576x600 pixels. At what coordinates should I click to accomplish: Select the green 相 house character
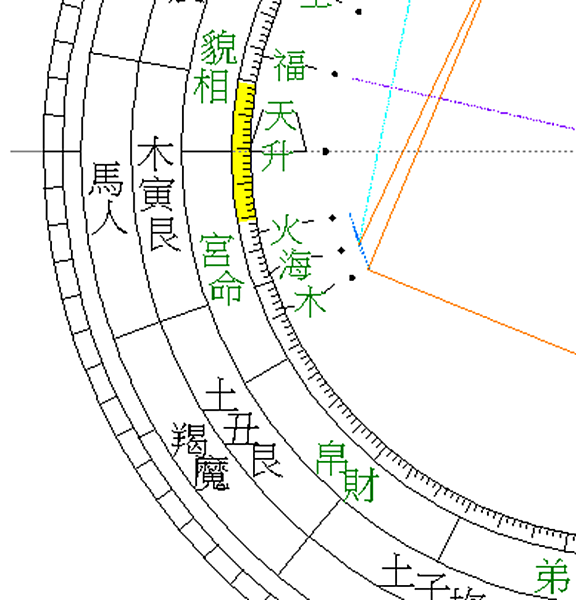point(211,86)
